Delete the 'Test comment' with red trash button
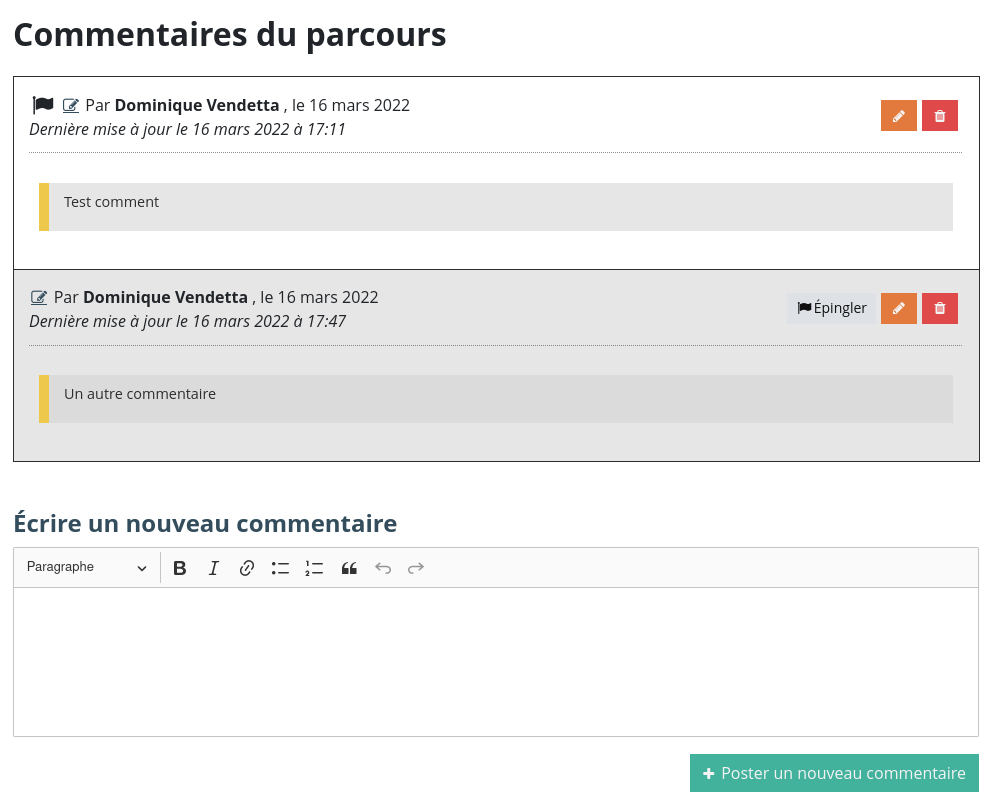 click(939, 116)
